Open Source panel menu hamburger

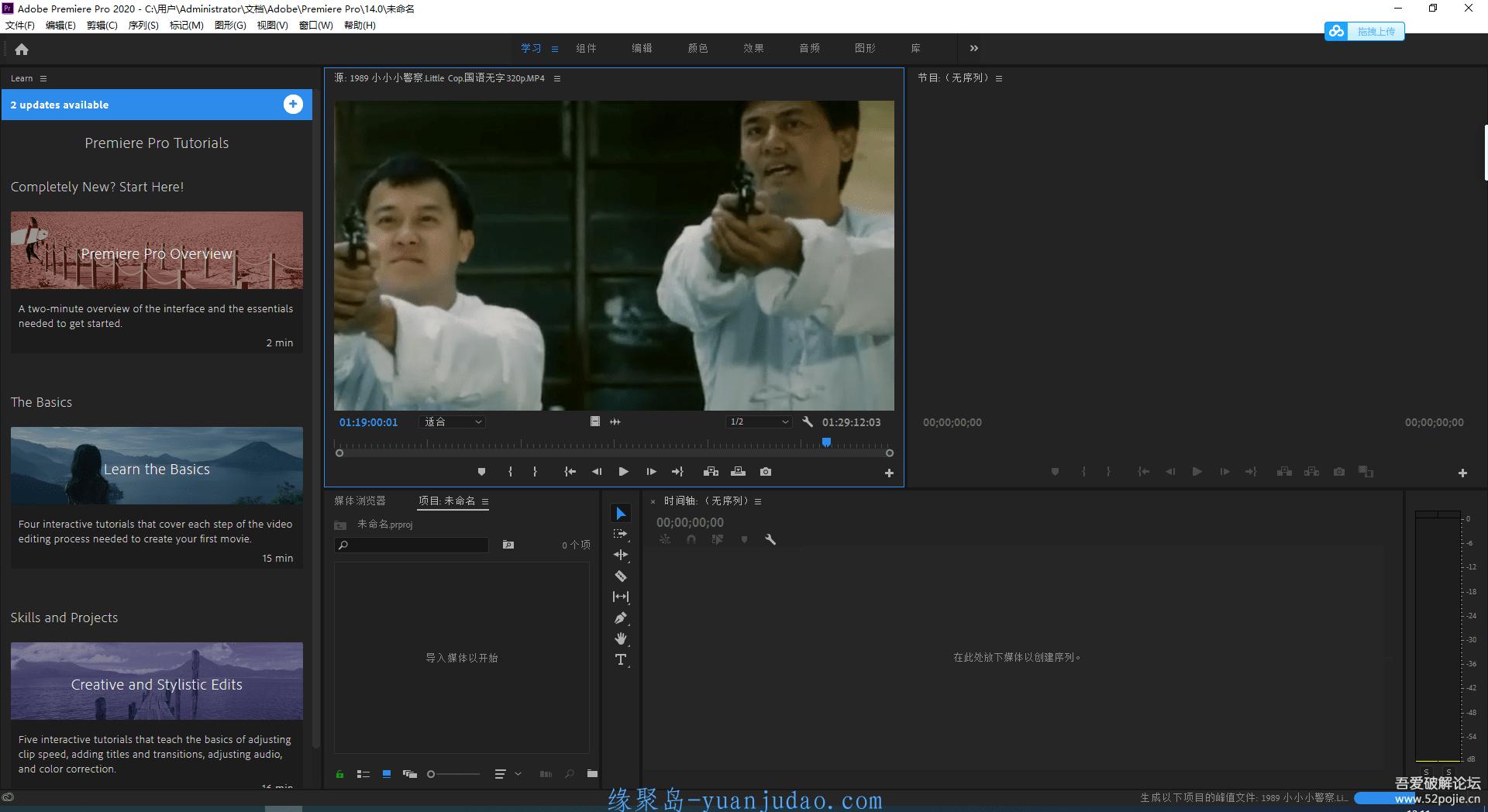(557, 78)
